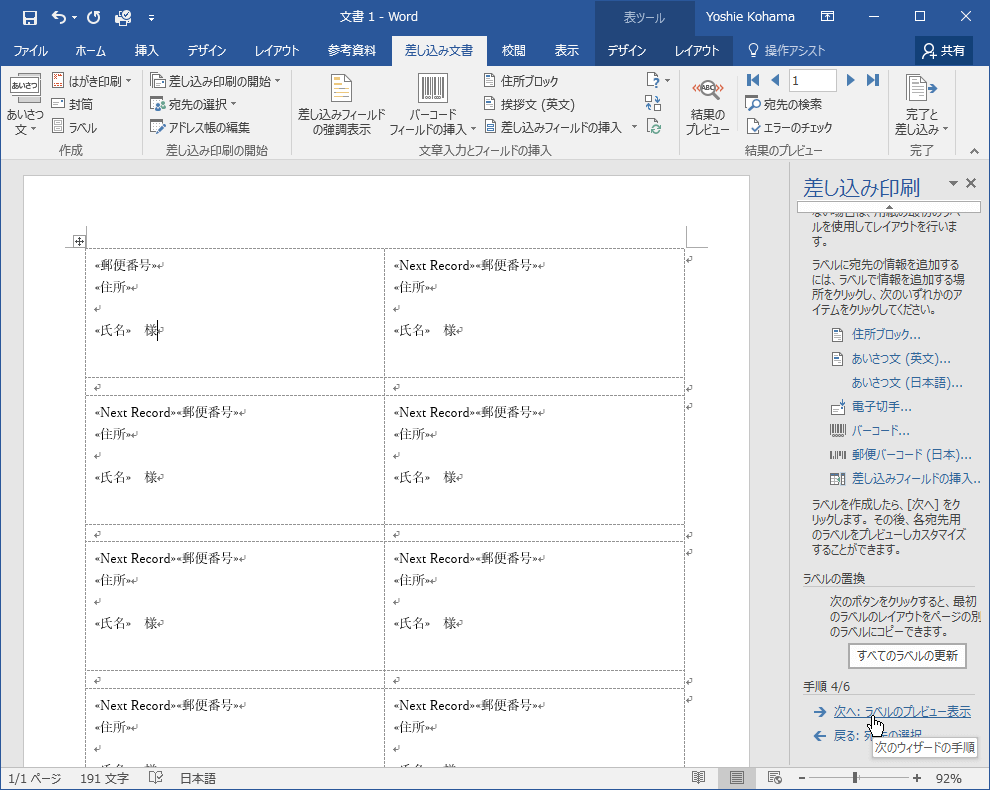Click エラーのチェック button

(789, 127)
